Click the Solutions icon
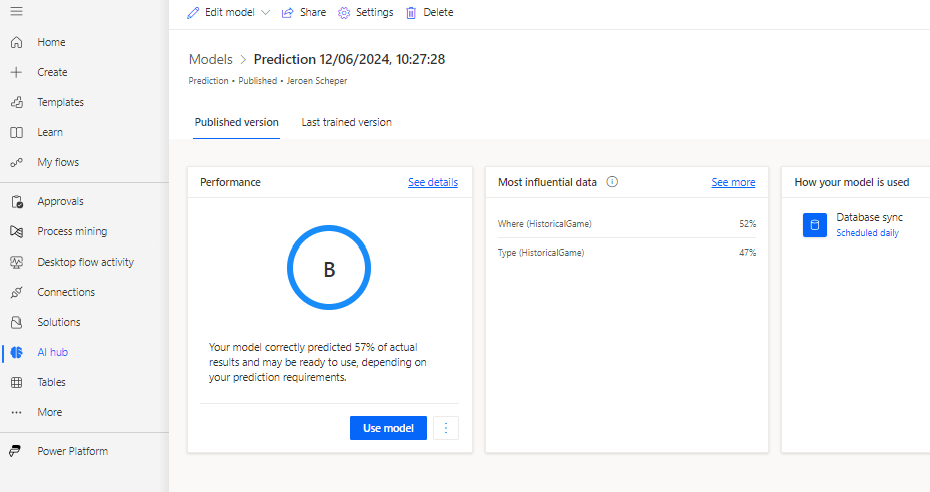 [17, 322]
